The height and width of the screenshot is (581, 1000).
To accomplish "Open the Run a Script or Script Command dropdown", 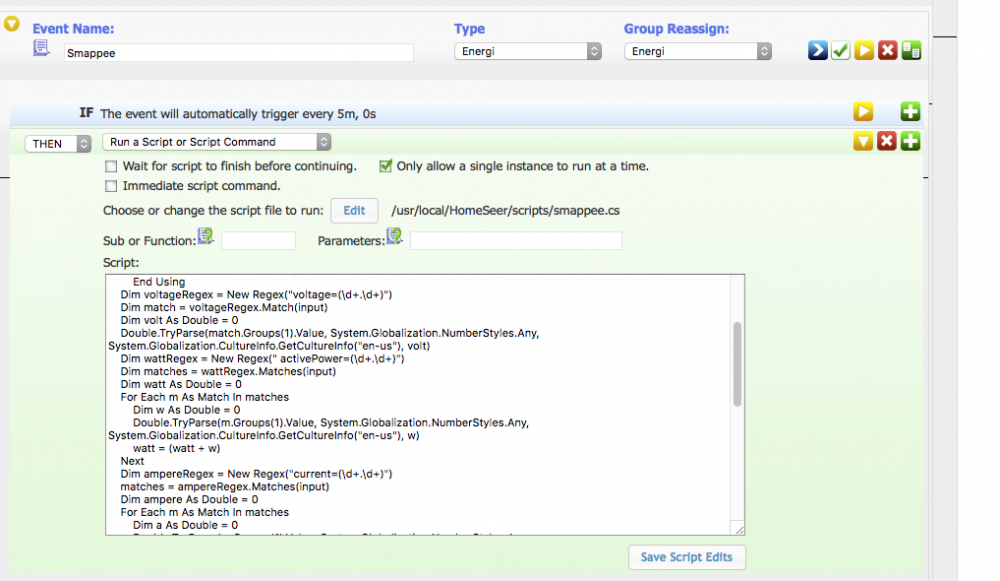I will click(217, 142).
